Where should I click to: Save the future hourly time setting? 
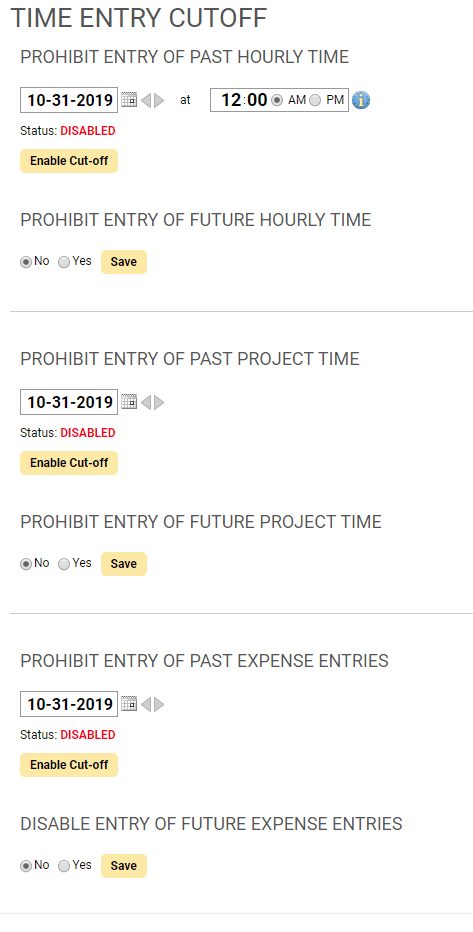tap(124, 262)
